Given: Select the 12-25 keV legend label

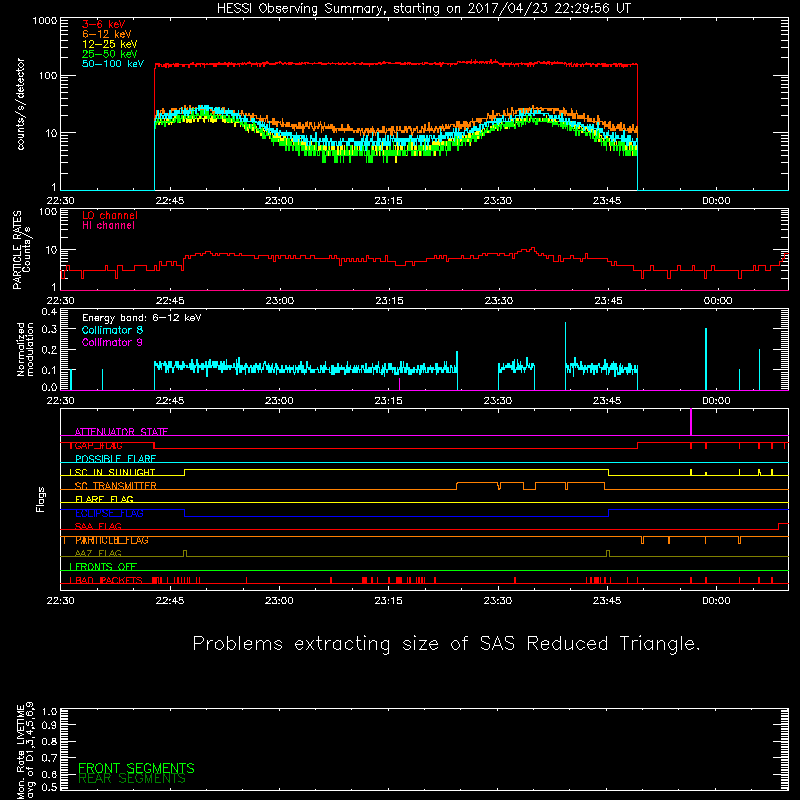Looking at the screenshot, I should (x=109, y=44).
